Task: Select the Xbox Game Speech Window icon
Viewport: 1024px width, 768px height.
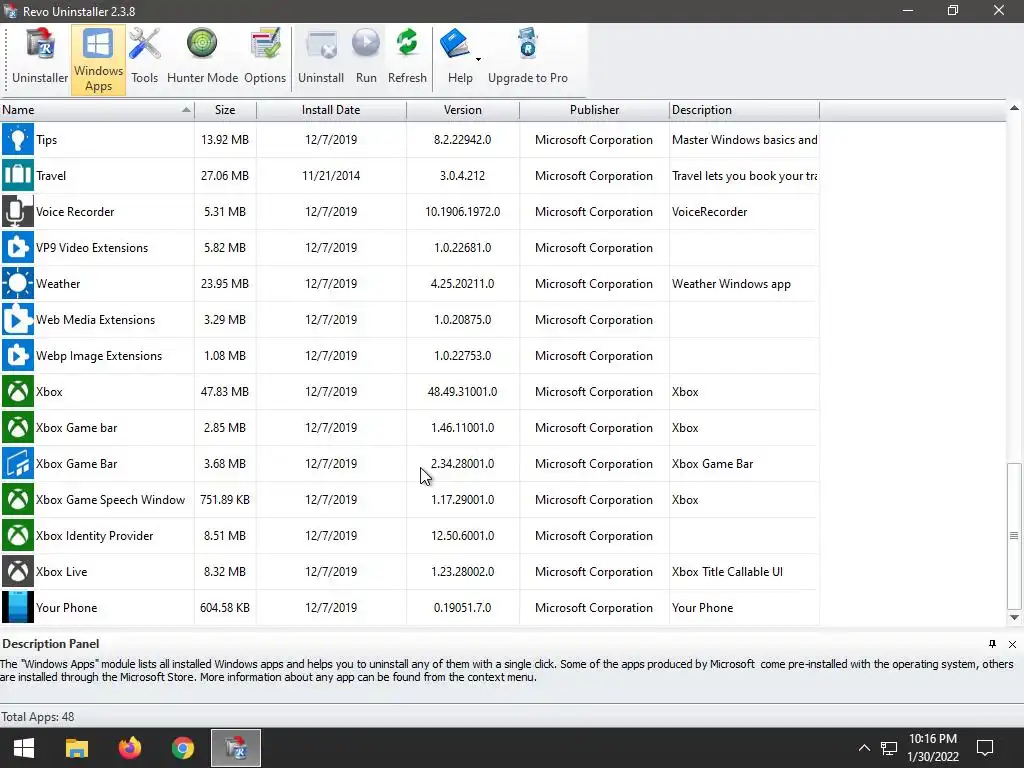Action: pos(18,499)
